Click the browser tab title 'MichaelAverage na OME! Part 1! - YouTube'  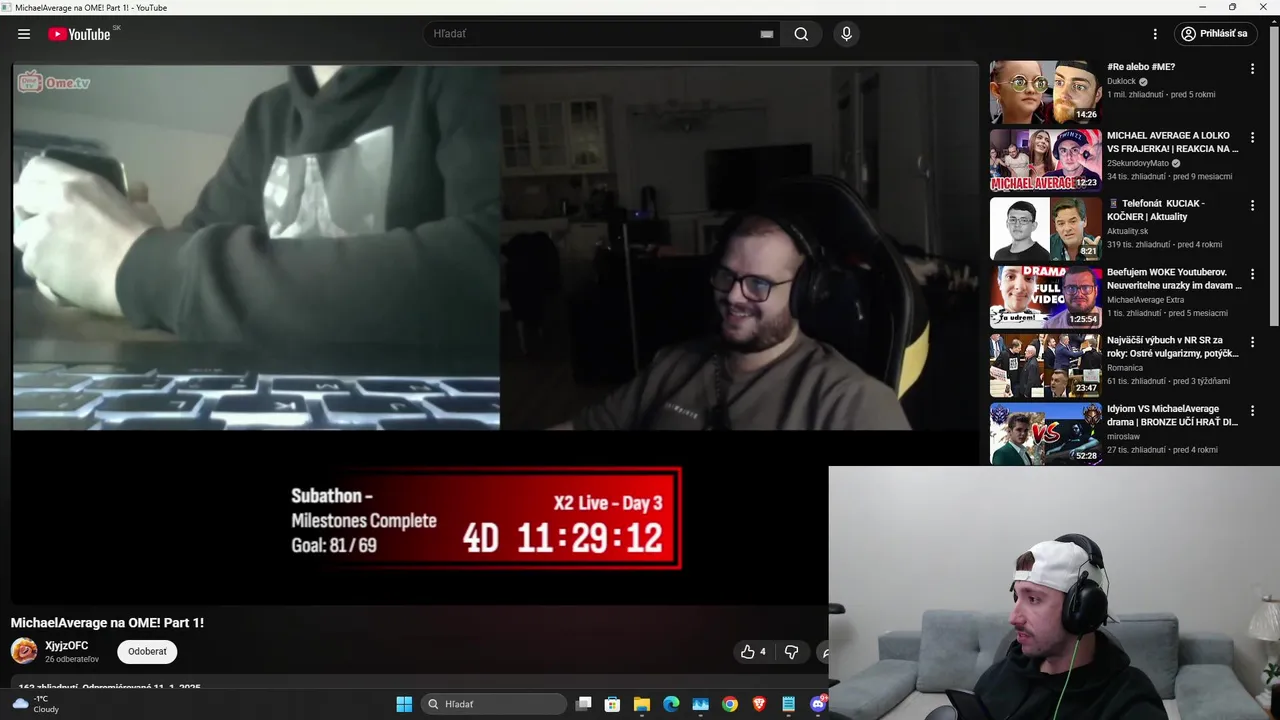91,7
